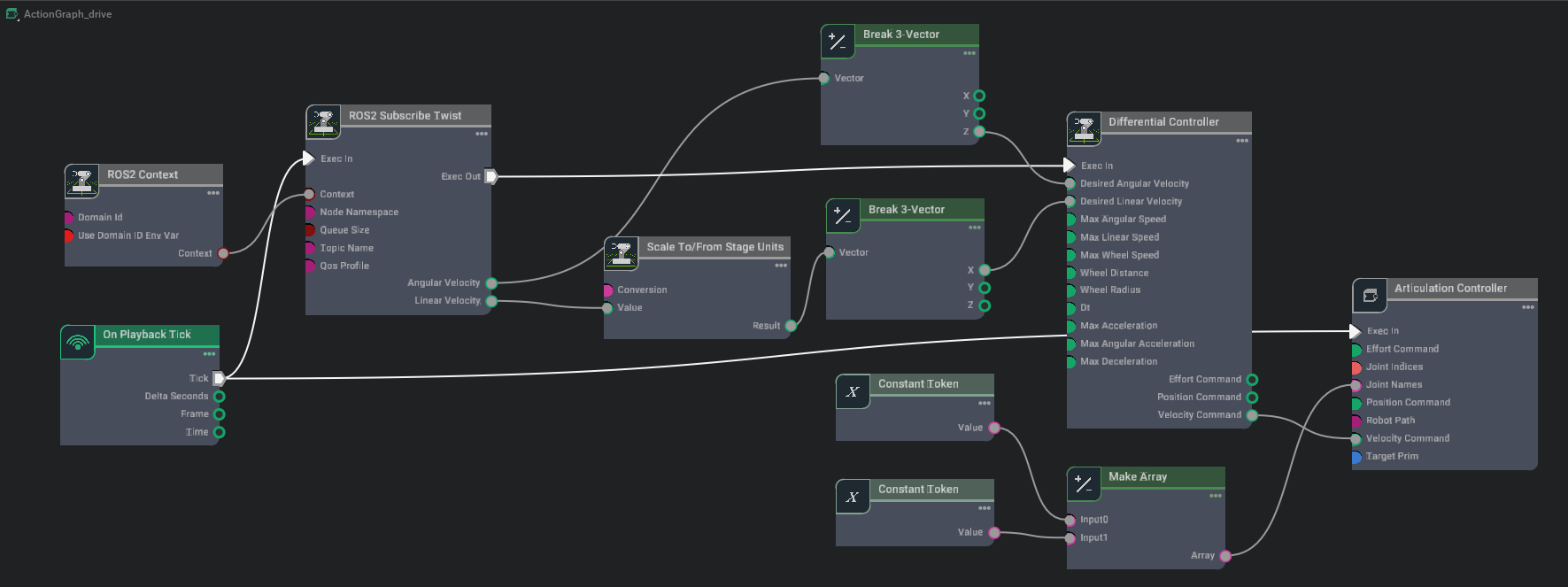Click the Make Array node math icon
1568x587 pixels.
1084,483
